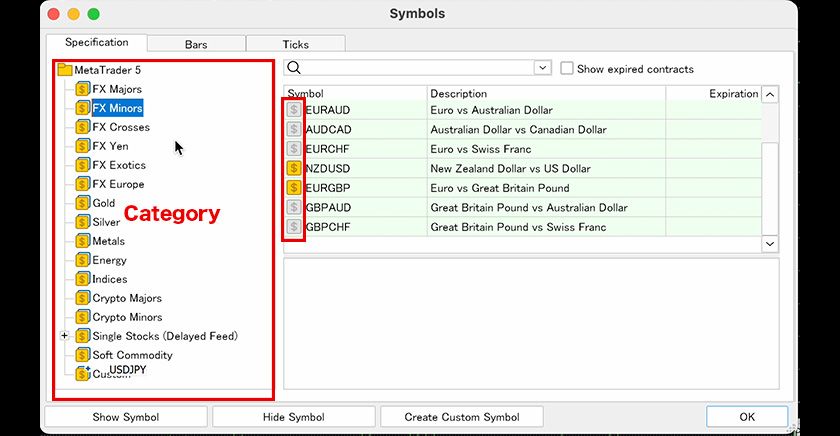
Task: Click the search magnifier icon
Action: (296, 69)
